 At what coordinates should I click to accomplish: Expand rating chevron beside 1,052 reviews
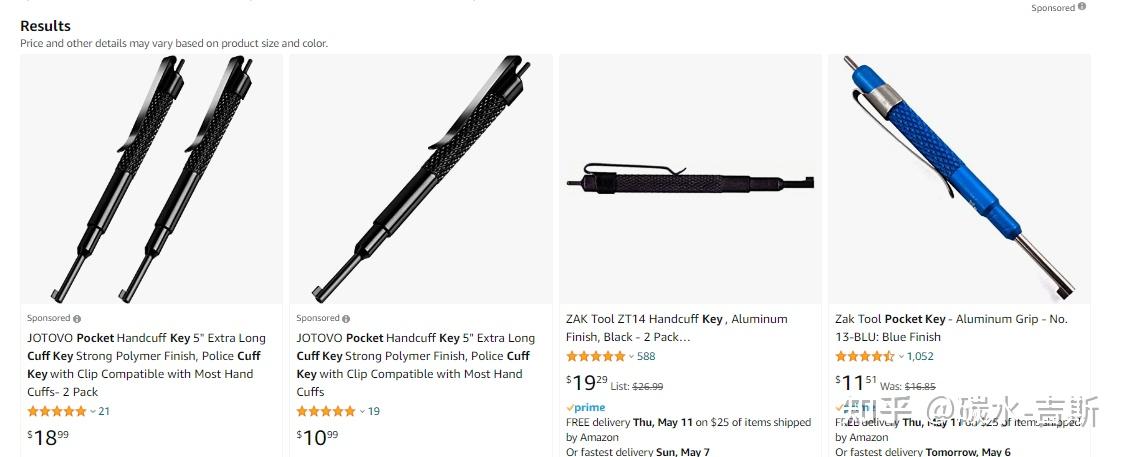point(900,357)
